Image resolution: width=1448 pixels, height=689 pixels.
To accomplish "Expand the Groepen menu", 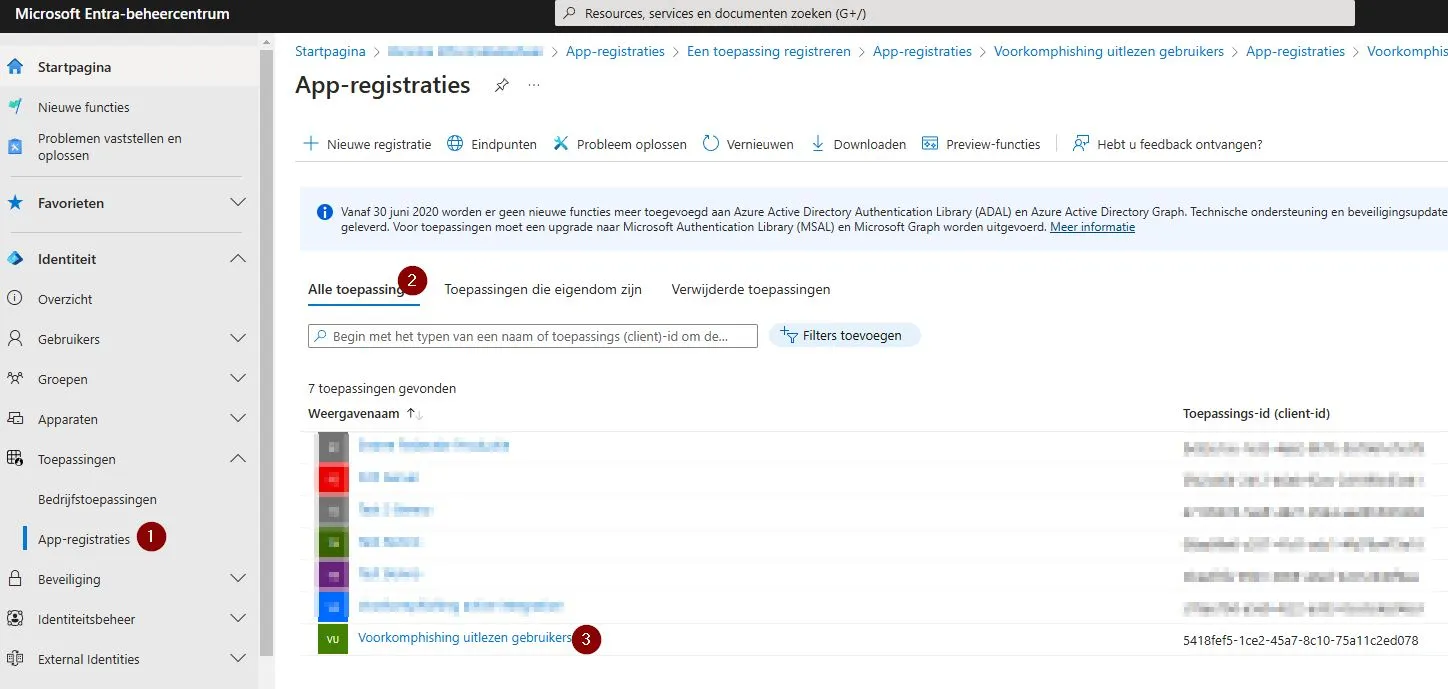I will pos(238,379).
